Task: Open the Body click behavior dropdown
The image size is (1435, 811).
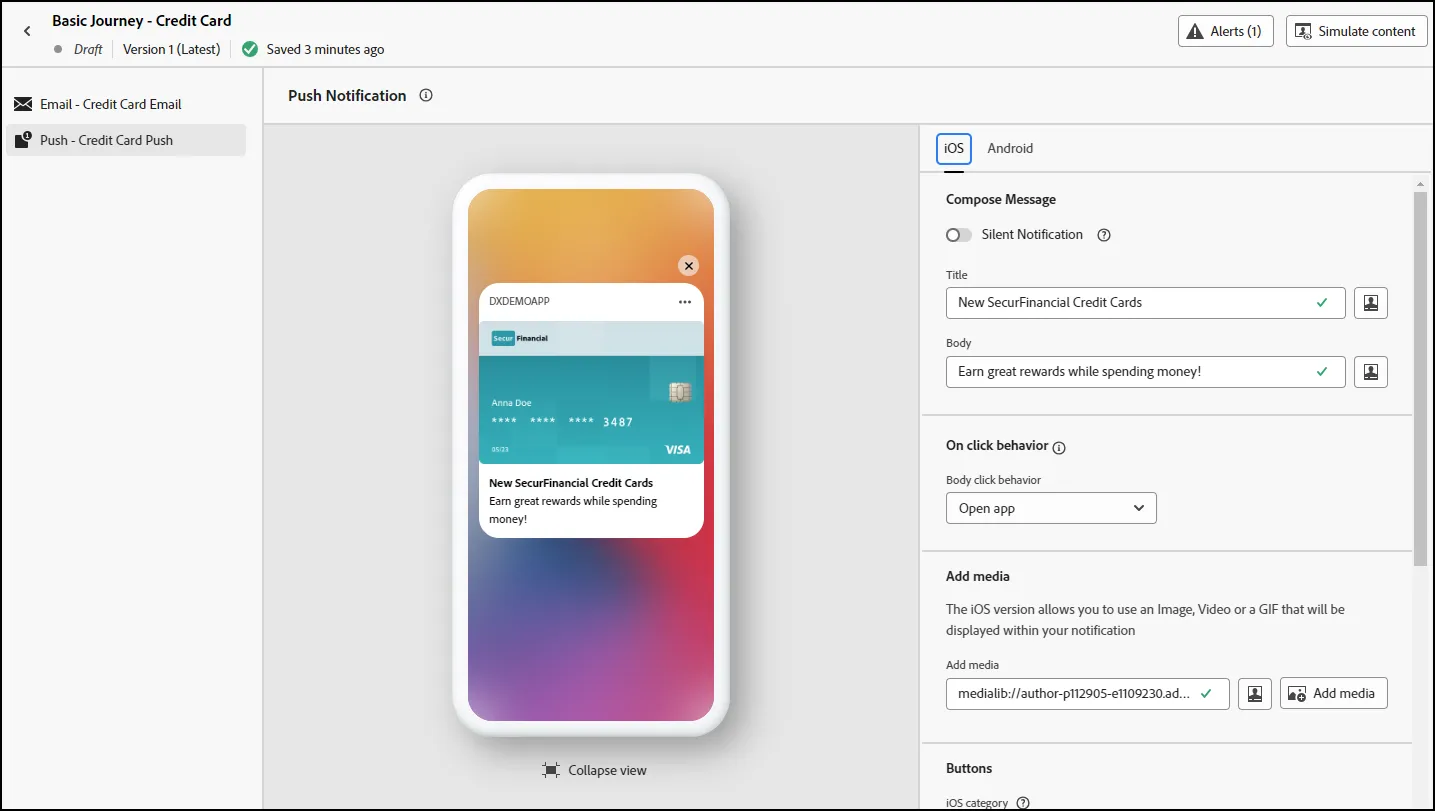Action: (x=1051, y=508)
